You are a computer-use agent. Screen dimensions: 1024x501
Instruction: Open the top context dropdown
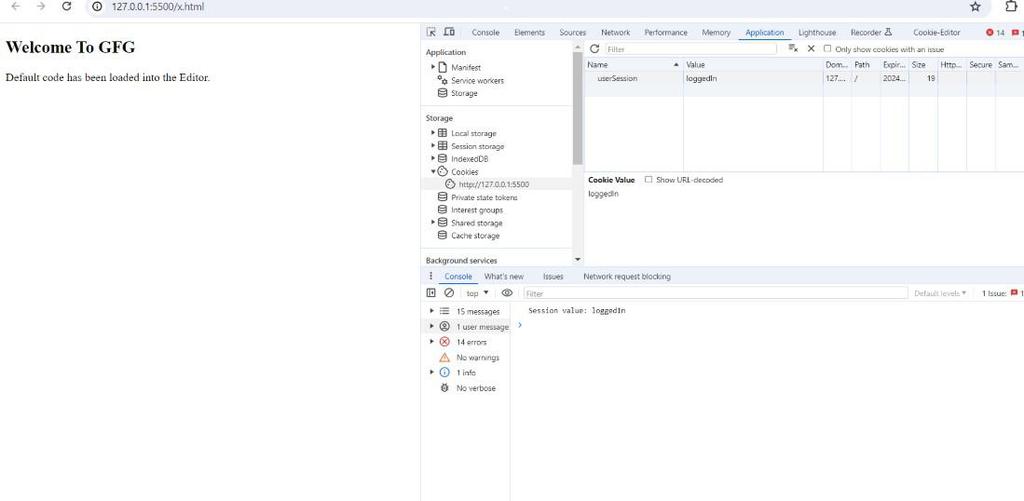tap(477, 293)
